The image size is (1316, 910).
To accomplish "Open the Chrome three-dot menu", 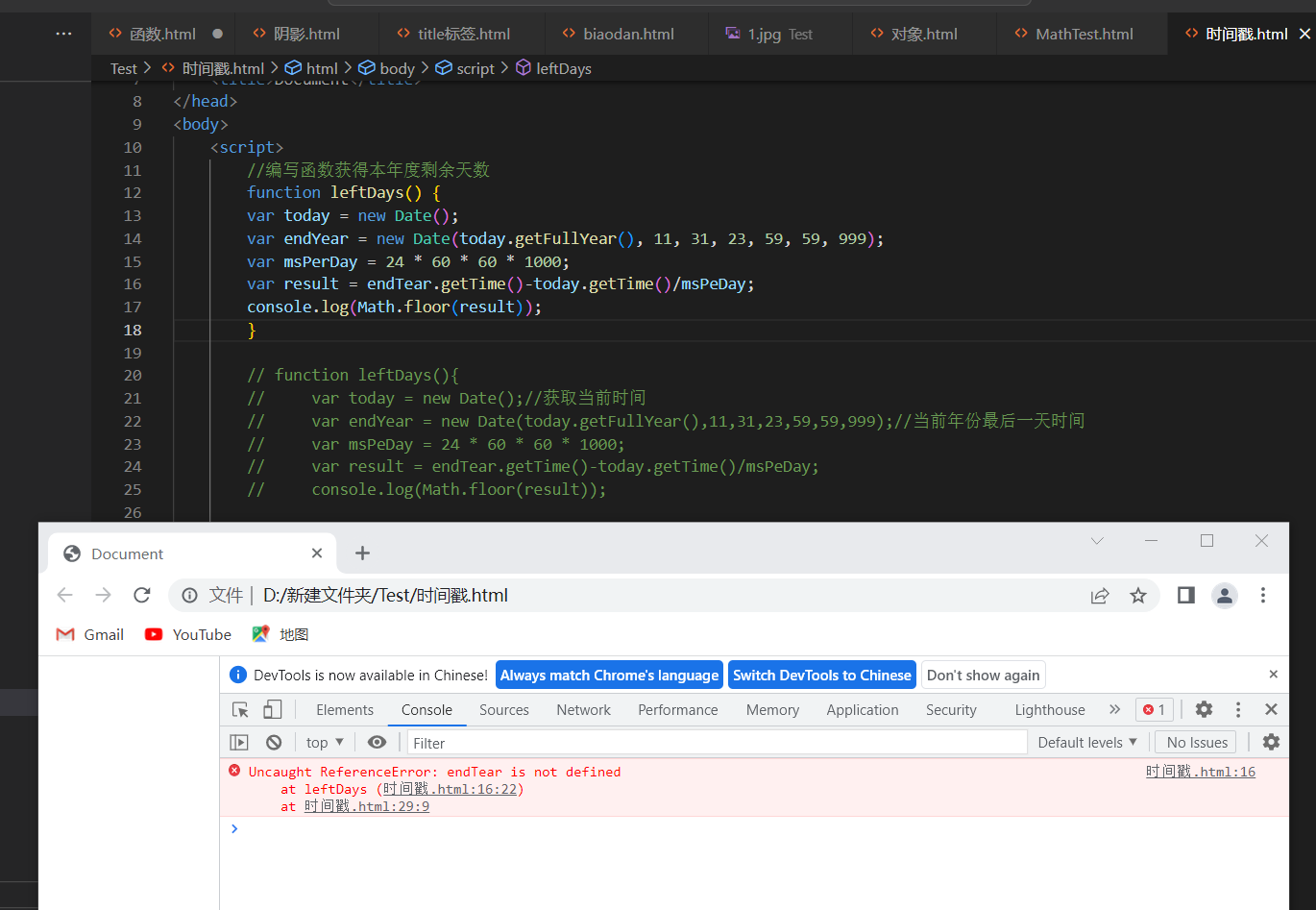I will (x=1263, y=596).
